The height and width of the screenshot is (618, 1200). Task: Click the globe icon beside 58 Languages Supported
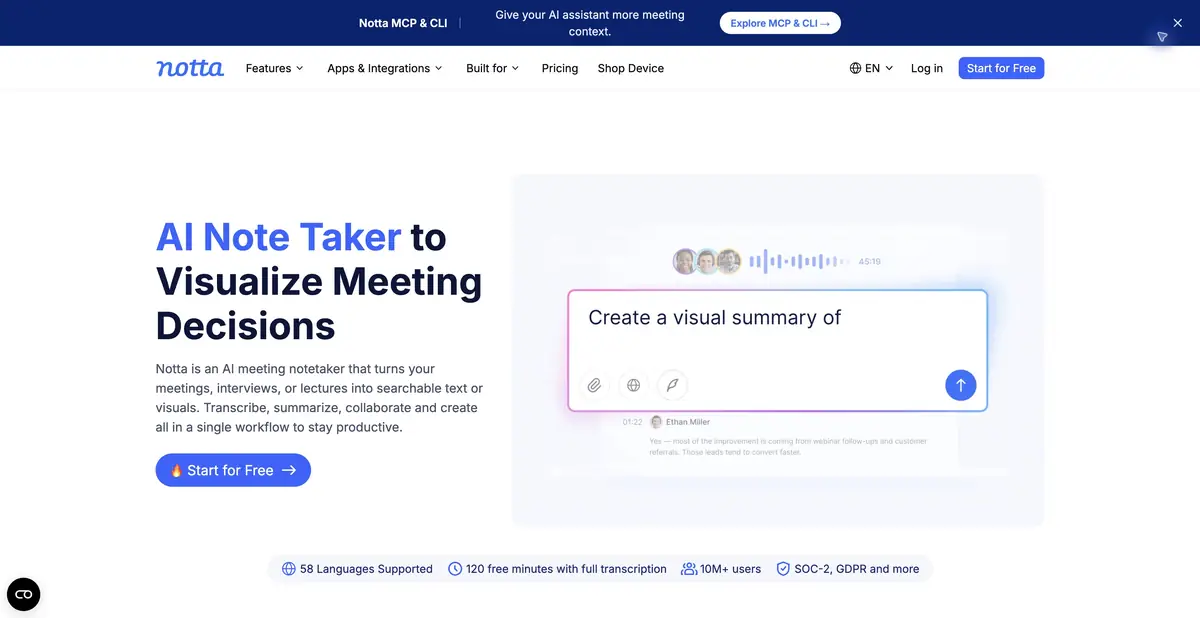point(289,569)
